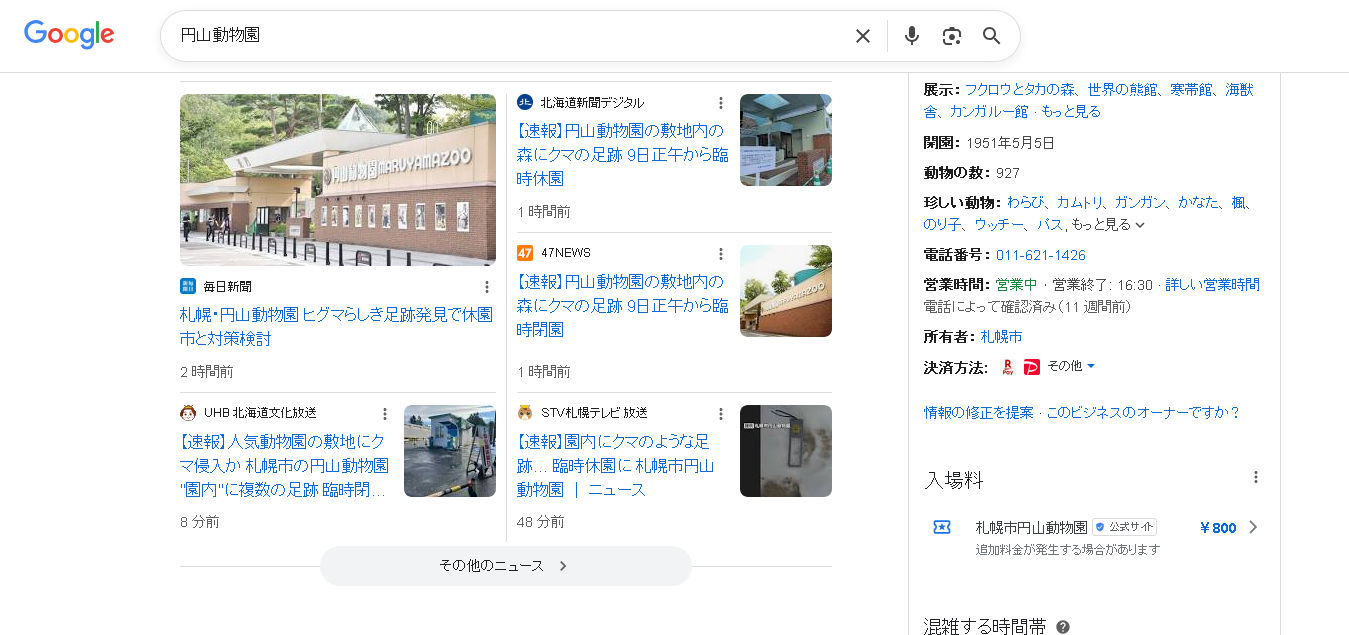Open 札幌市 owner link
This screenshot has height=635, width=1349.
coord(1001,337)
